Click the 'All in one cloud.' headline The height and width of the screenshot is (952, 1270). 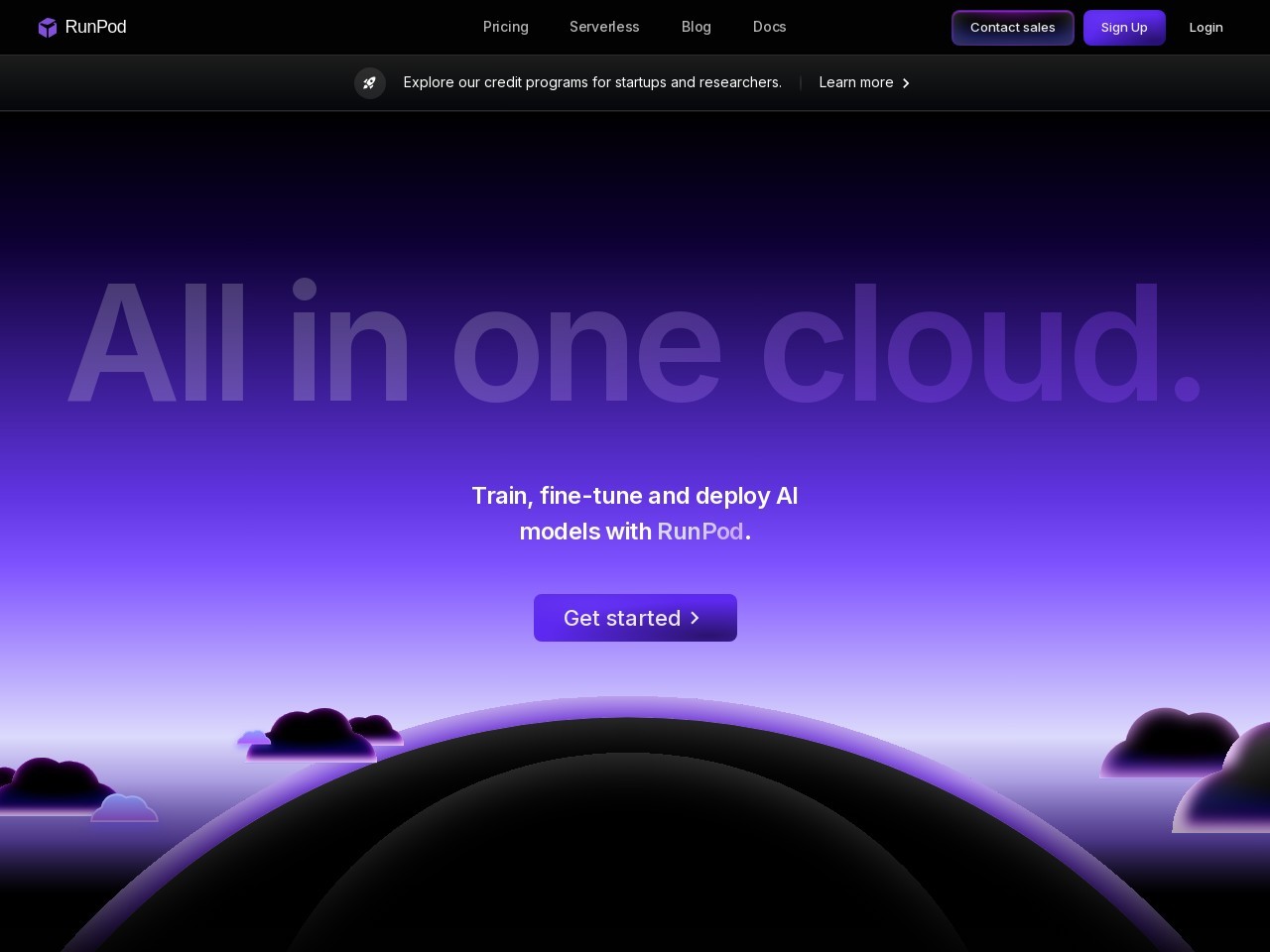(635, 342)
